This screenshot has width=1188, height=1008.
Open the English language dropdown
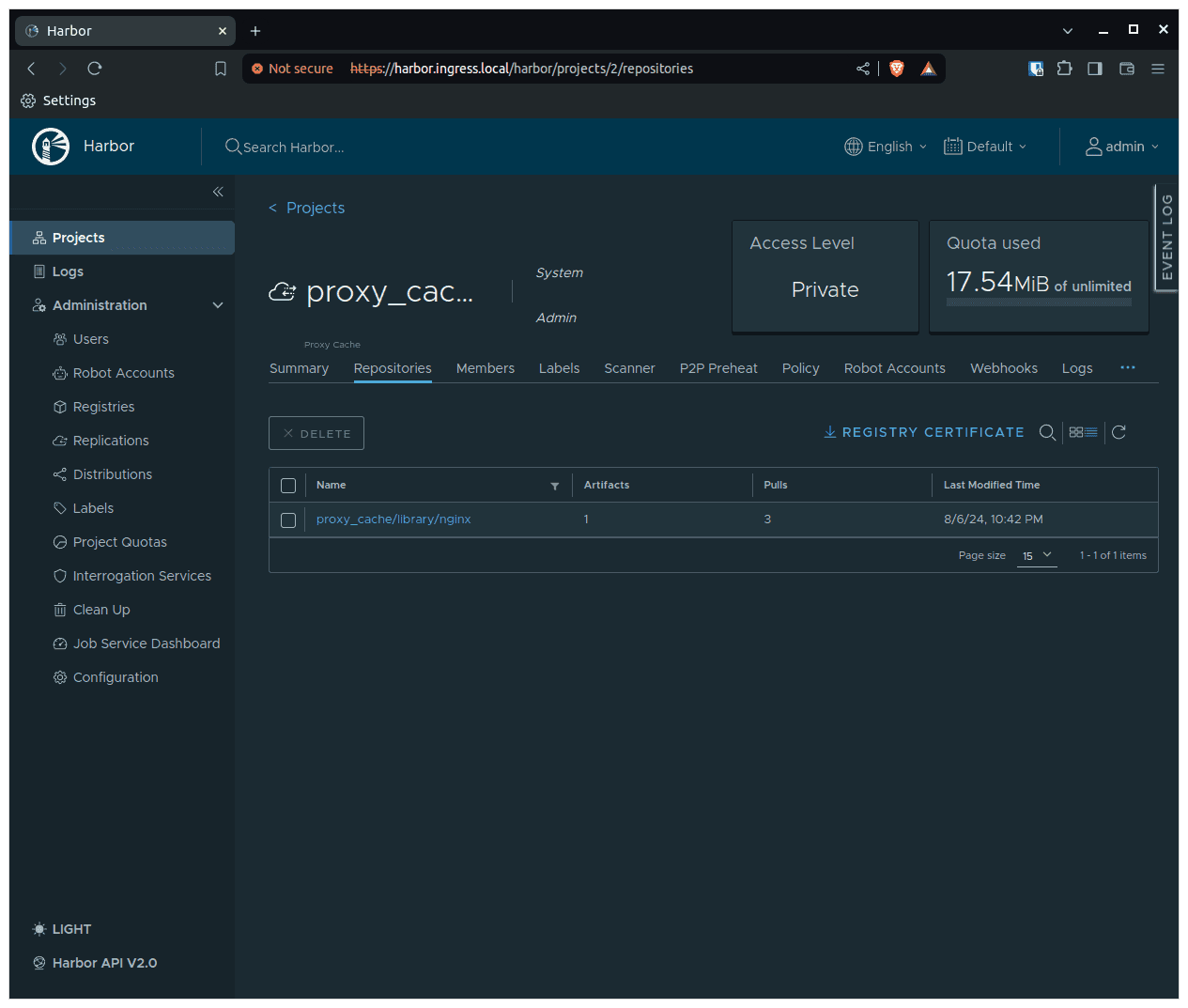tap(886, 147)
